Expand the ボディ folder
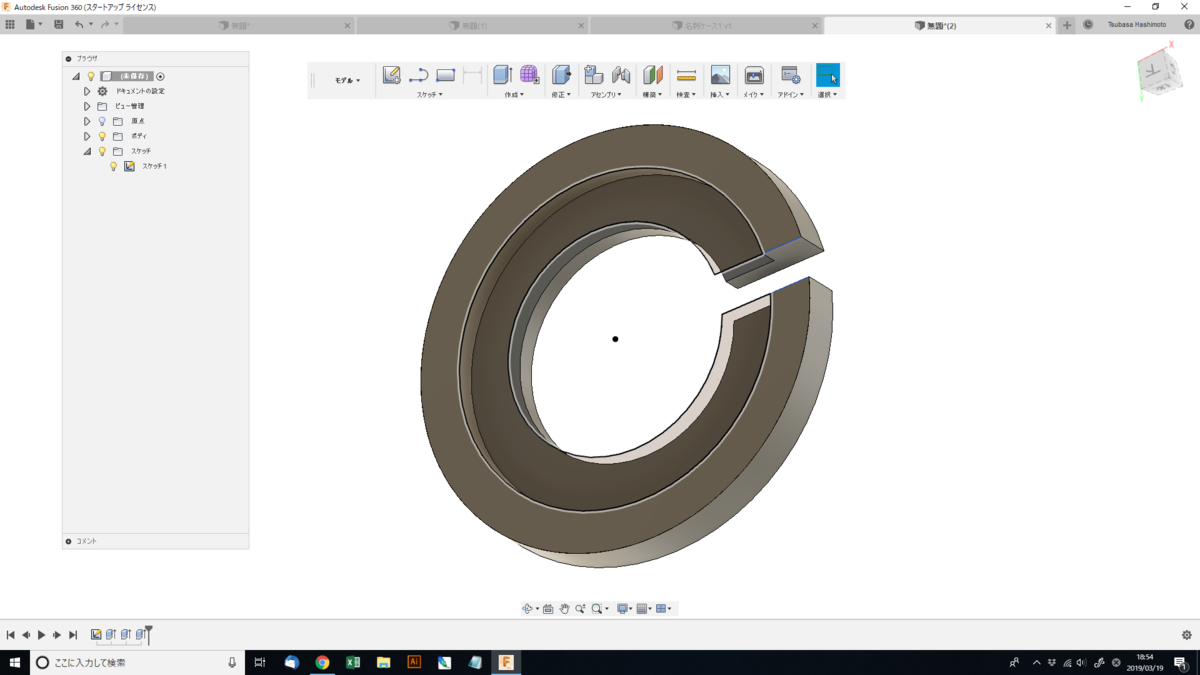The image size is (1200, 675). click(x=87, y=136)
